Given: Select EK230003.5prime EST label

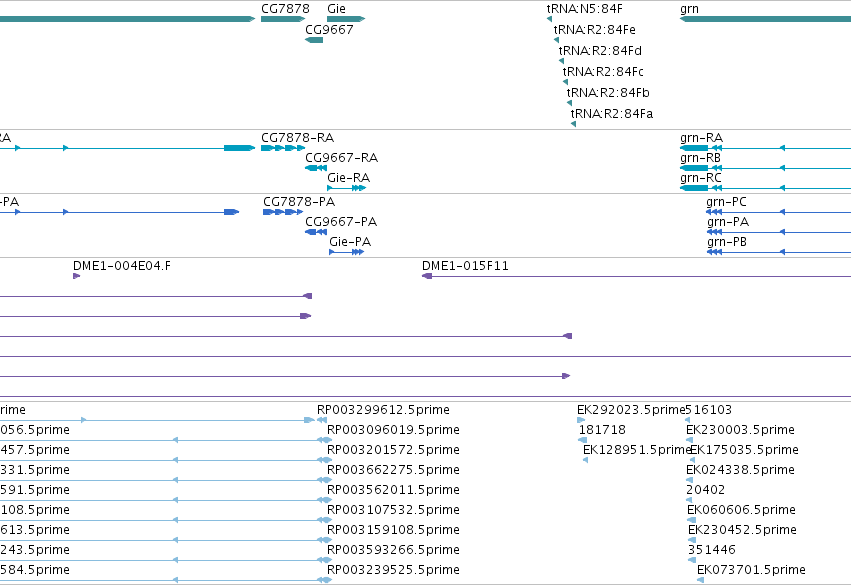Looking at the screenshot, I should 740,430.
